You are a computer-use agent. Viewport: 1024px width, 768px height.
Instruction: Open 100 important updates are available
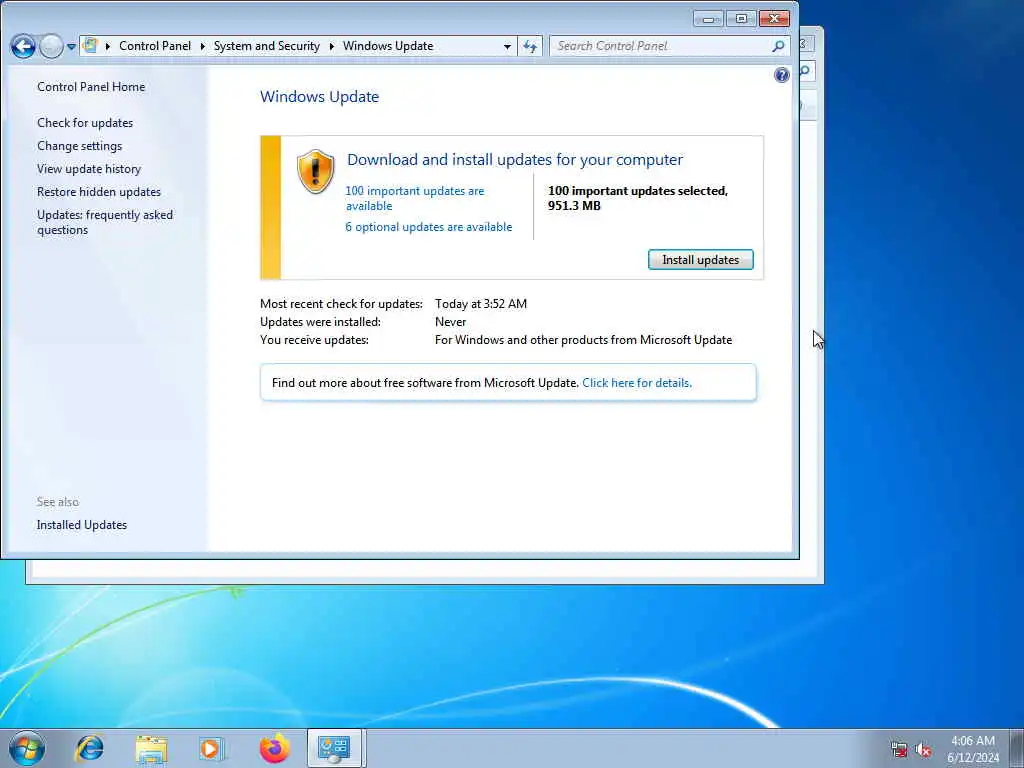point(415,198)
